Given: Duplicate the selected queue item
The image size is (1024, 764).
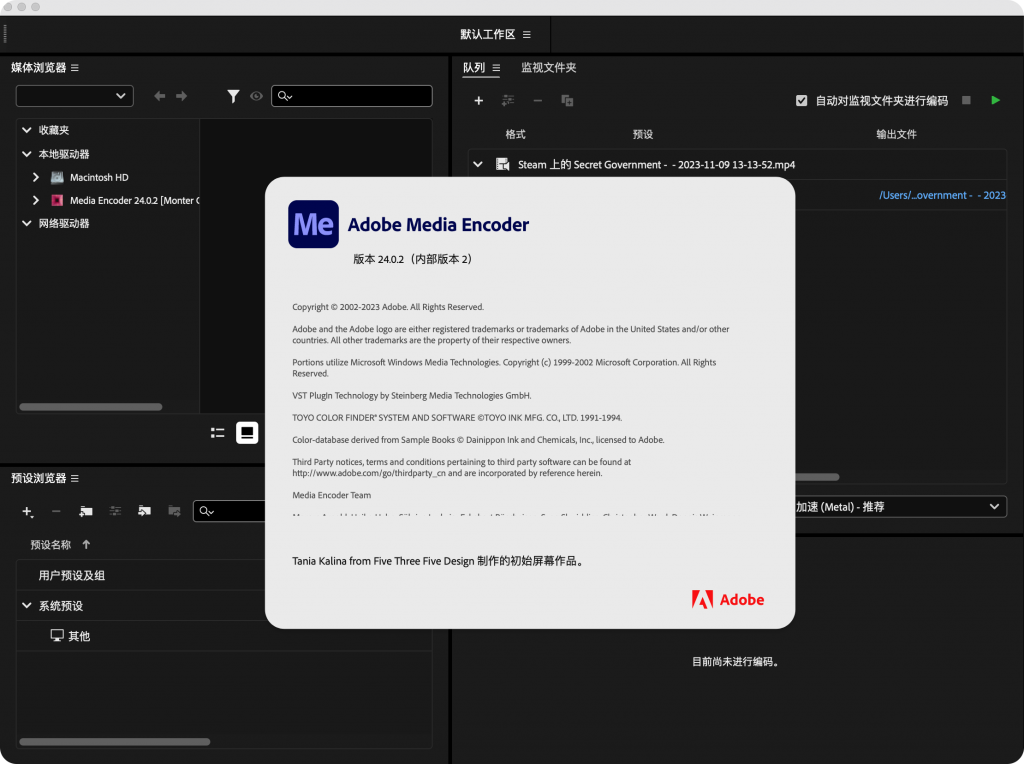Looking at the screenshot, I should tap(566, 101).
